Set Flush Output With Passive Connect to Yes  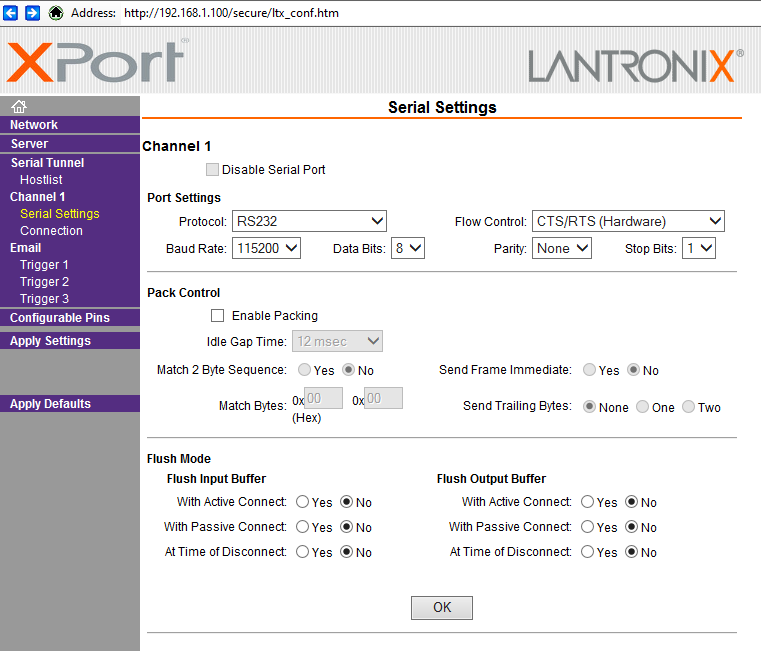(587, 527)
